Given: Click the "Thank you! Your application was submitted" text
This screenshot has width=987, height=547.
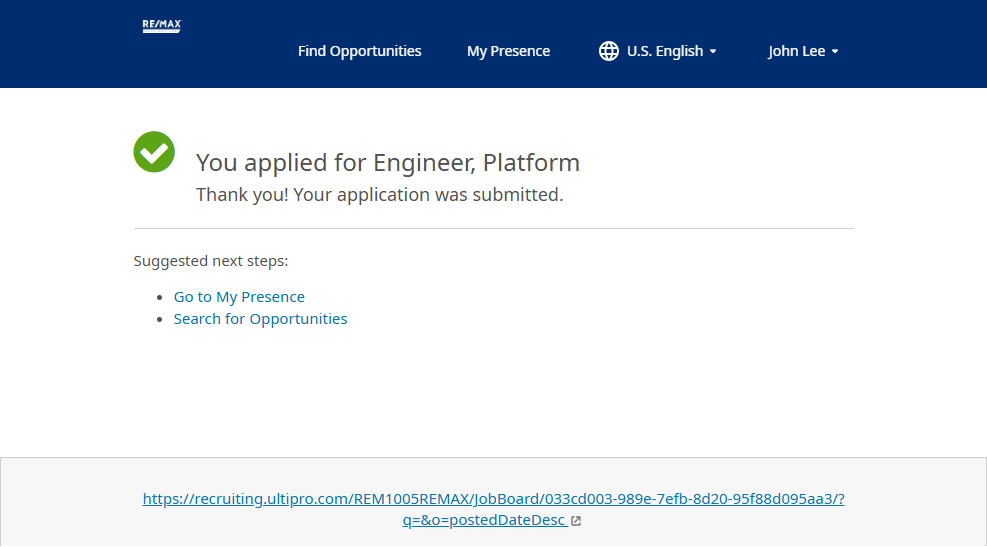Looking at the screenshot, I should (x=379, y=195).
